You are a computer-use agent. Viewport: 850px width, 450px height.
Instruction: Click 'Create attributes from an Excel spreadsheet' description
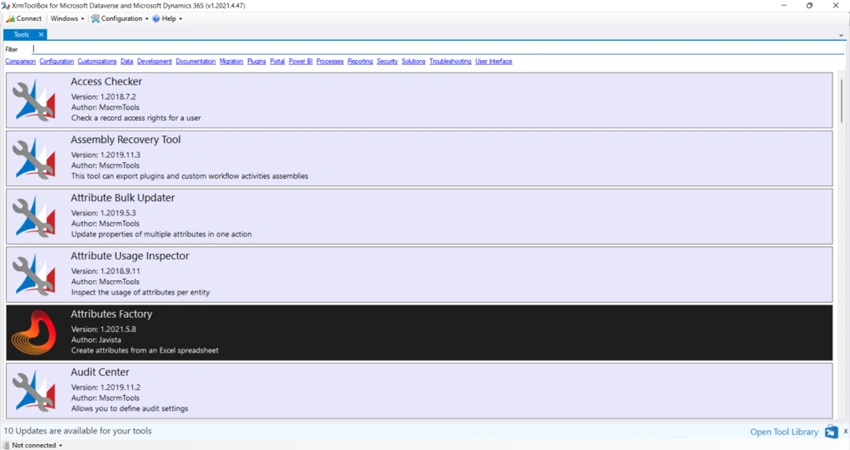145,350
